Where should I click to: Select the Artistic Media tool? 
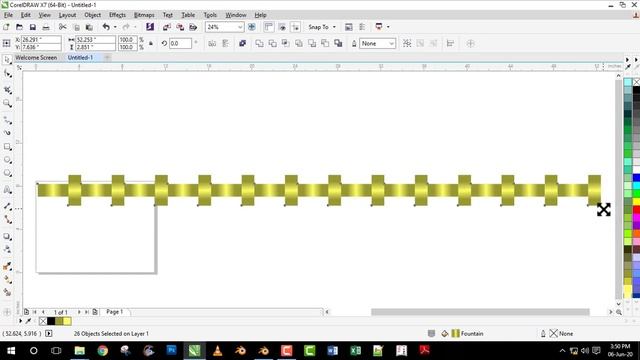click(x=7, y=133)
